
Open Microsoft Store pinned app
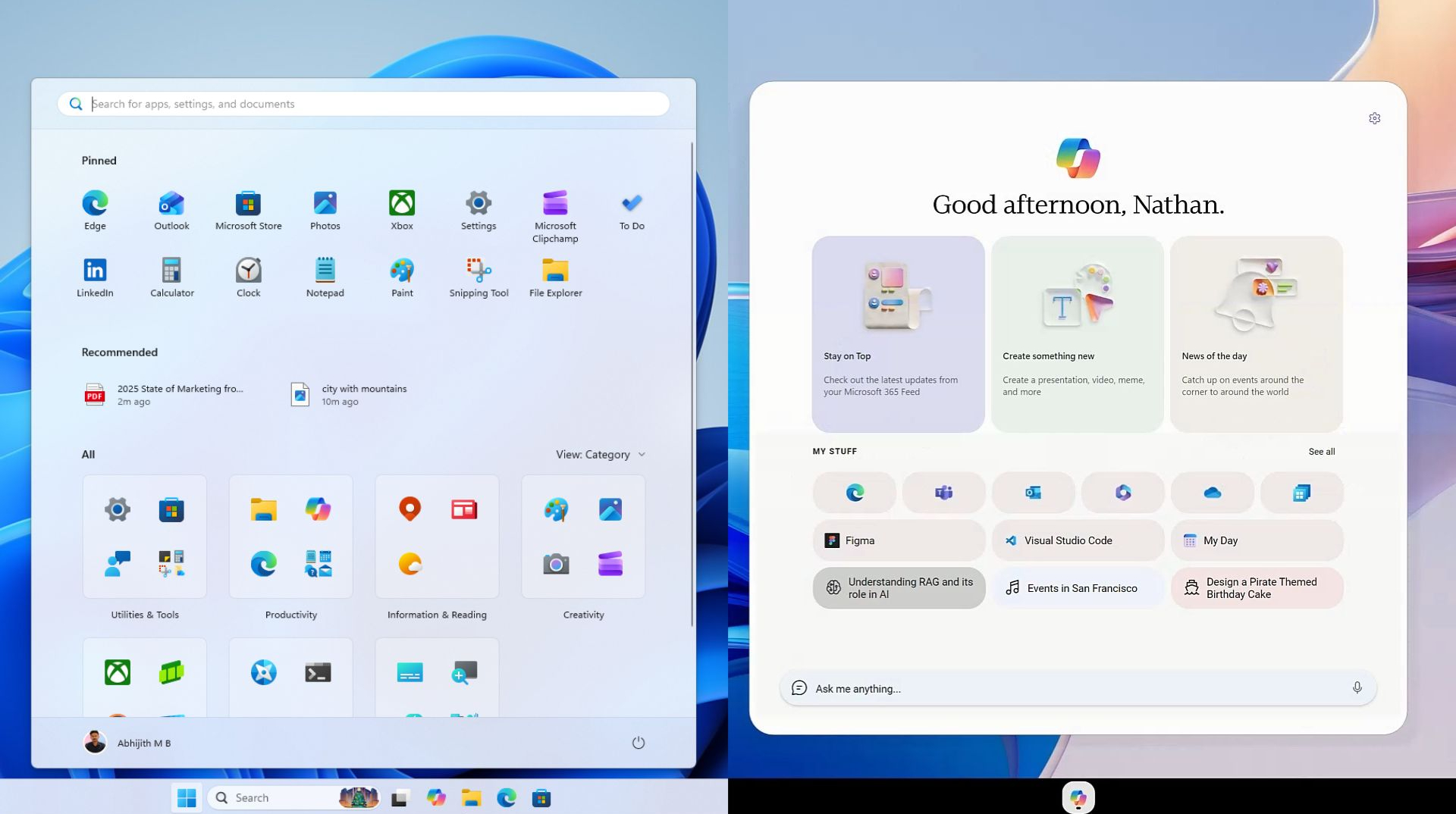(248, 210)
